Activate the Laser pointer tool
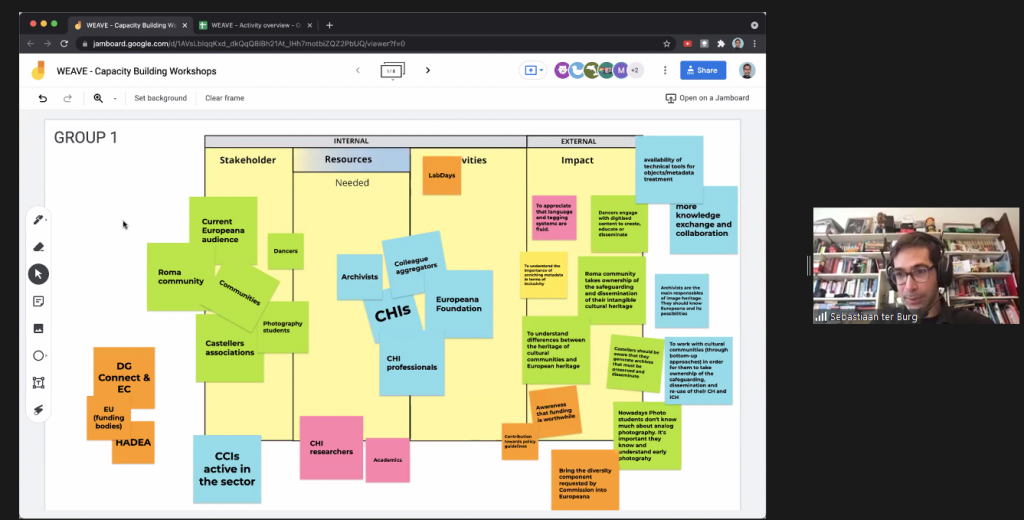The height and width of the screenshot is (520, 1024). point(39,410)
